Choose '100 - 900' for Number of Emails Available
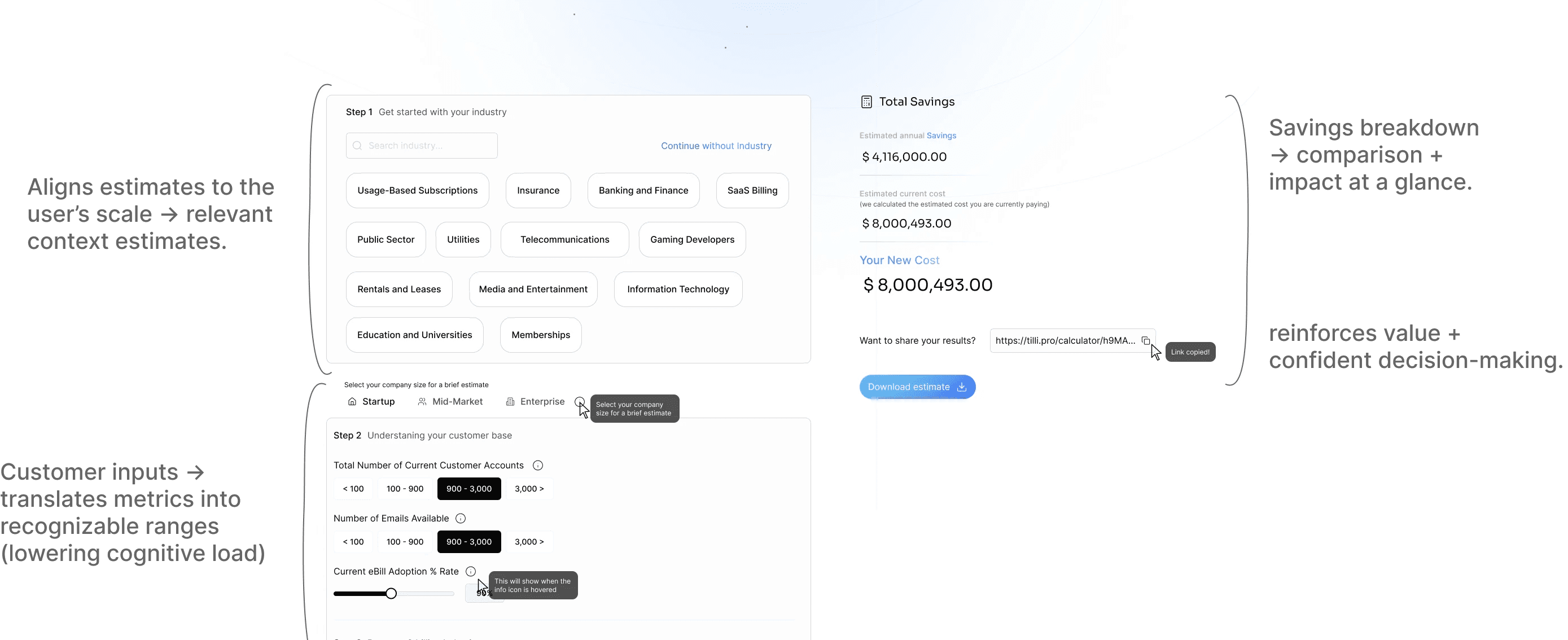The image size is (1568, 640). [x=405, y=541]
